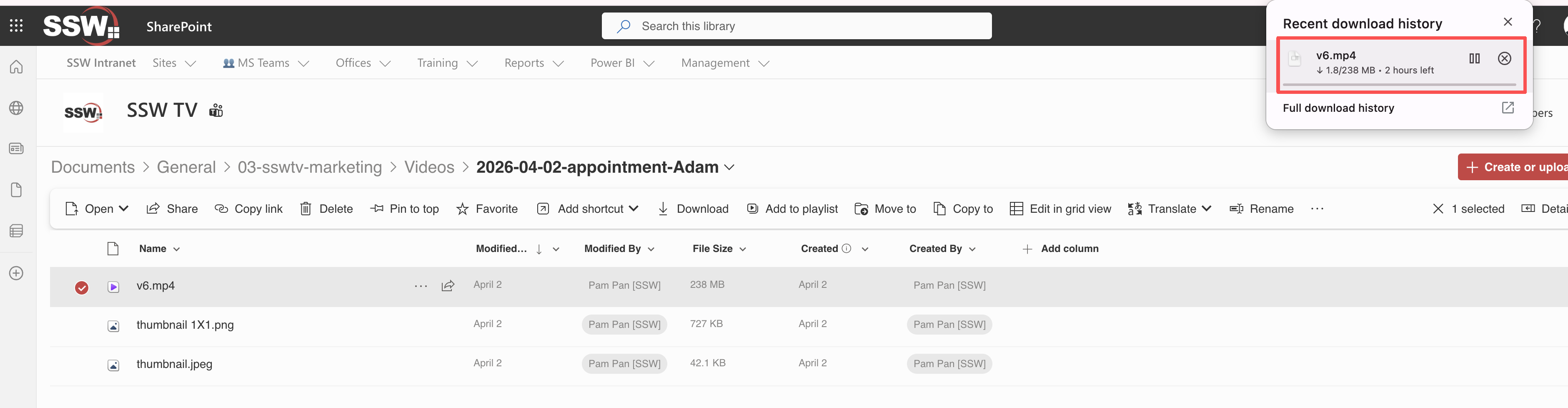Expand the Open dropdown in toolbar
1568x408 pixels.
(123, 209)
